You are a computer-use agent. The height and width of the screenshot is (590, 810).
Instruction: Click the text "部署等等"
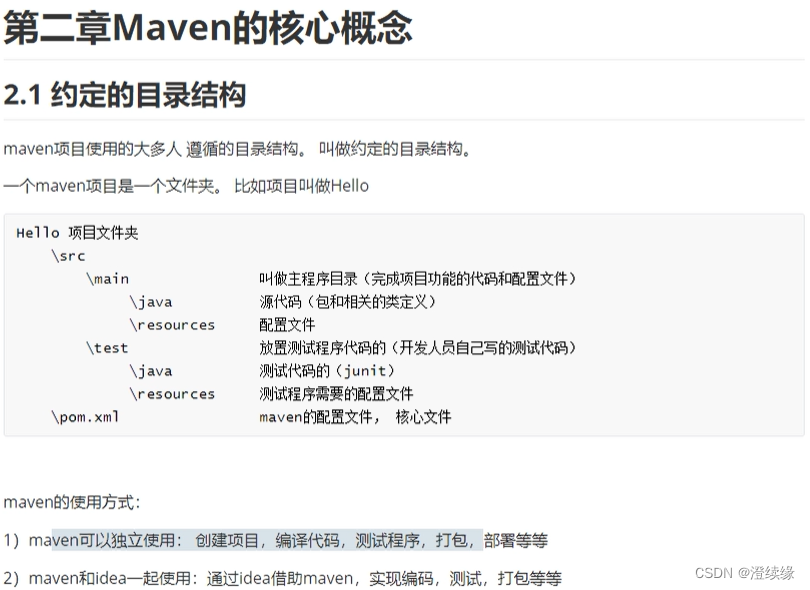[x=516, y=540]
